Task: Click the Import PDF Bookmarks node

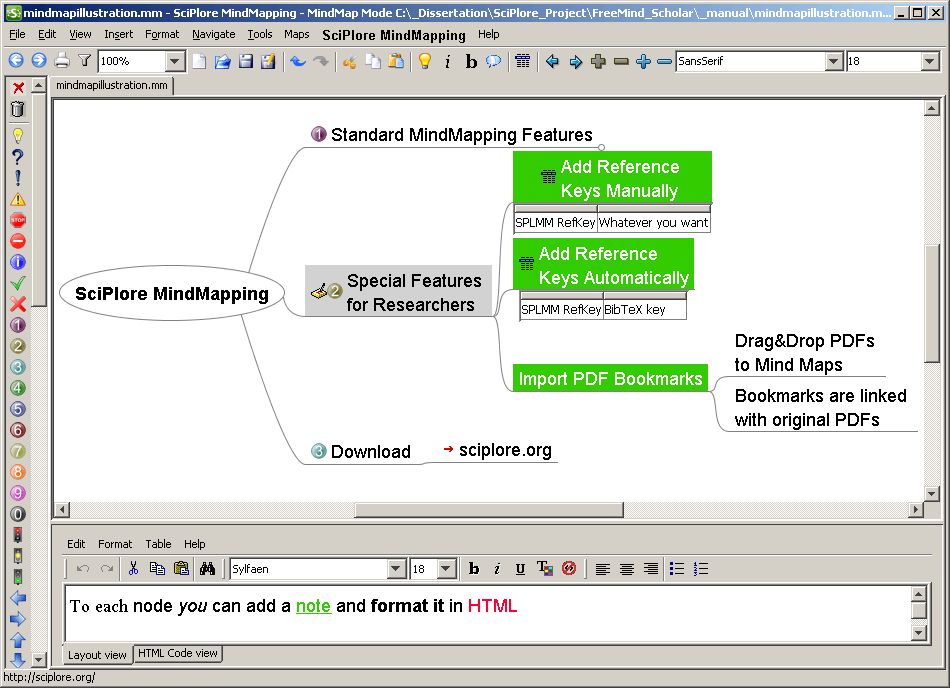Action: tap(610, 378)
